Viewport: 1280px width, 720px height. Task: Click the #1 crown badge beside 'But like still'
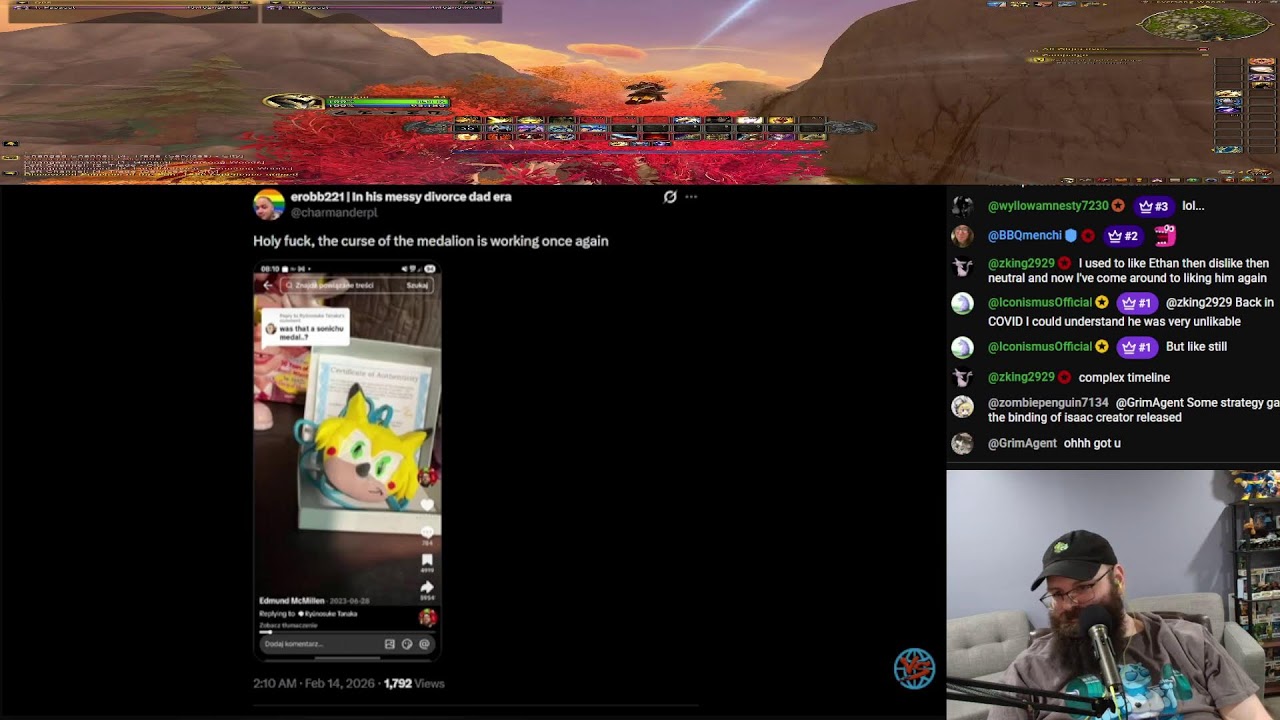(x=1136, y=347)
